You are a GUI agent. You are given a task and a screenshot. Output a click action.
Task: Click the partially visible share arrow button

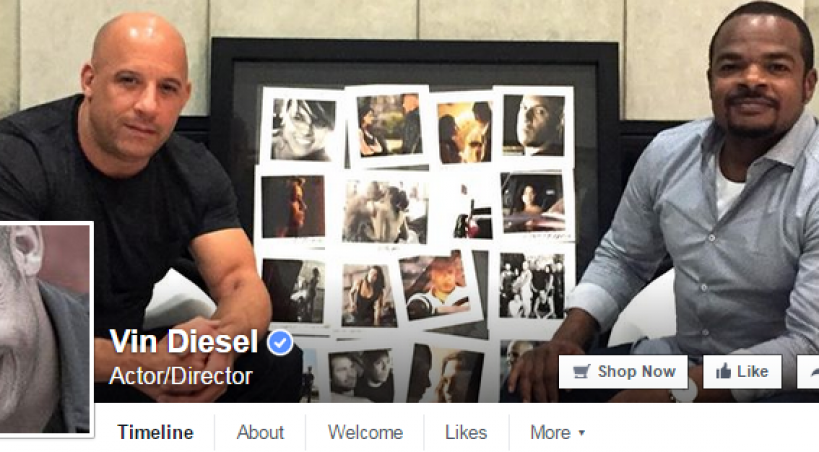coord(808,372)
